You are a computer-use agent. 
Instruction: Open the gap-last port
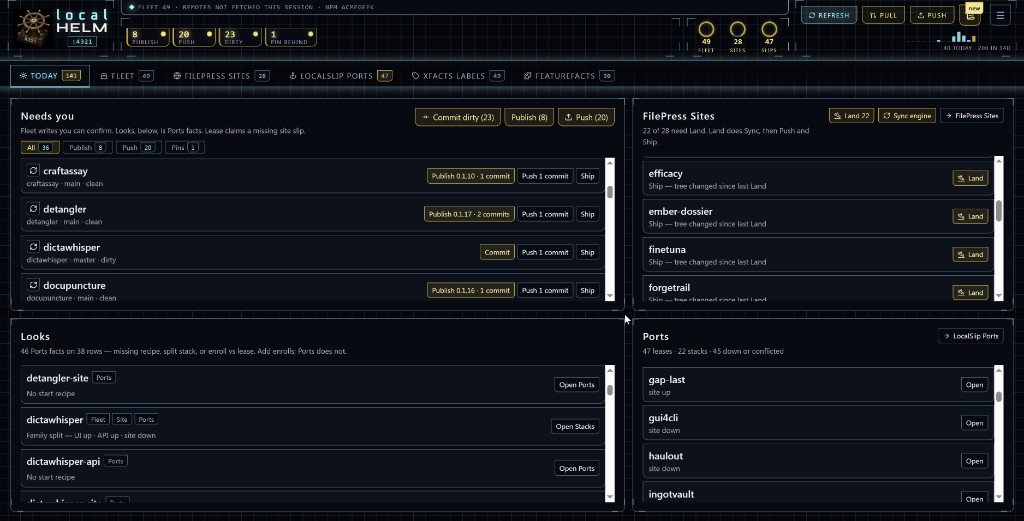[974, 385]
